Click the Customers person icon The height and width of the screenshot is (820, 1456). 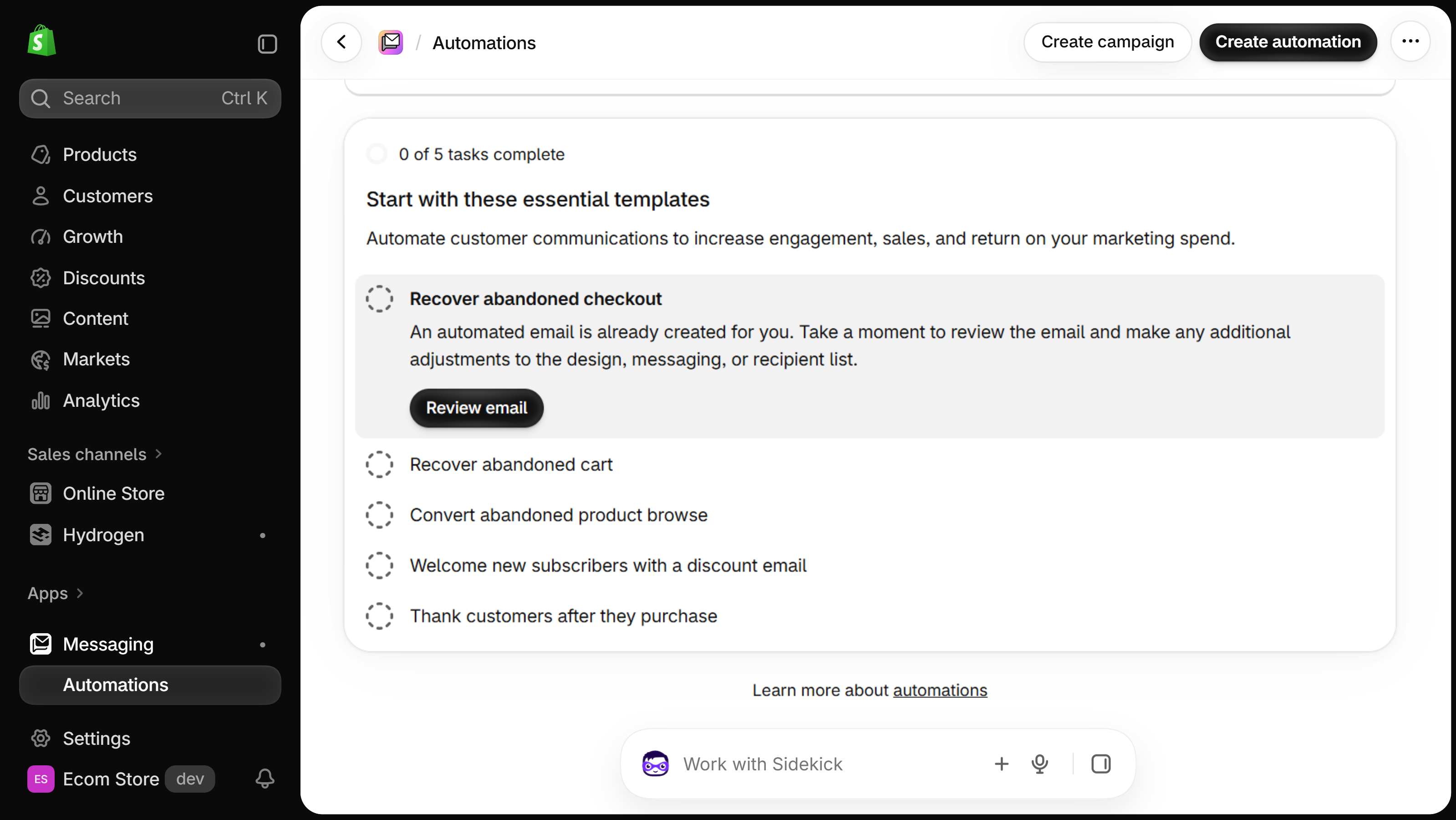coord(41,196)
